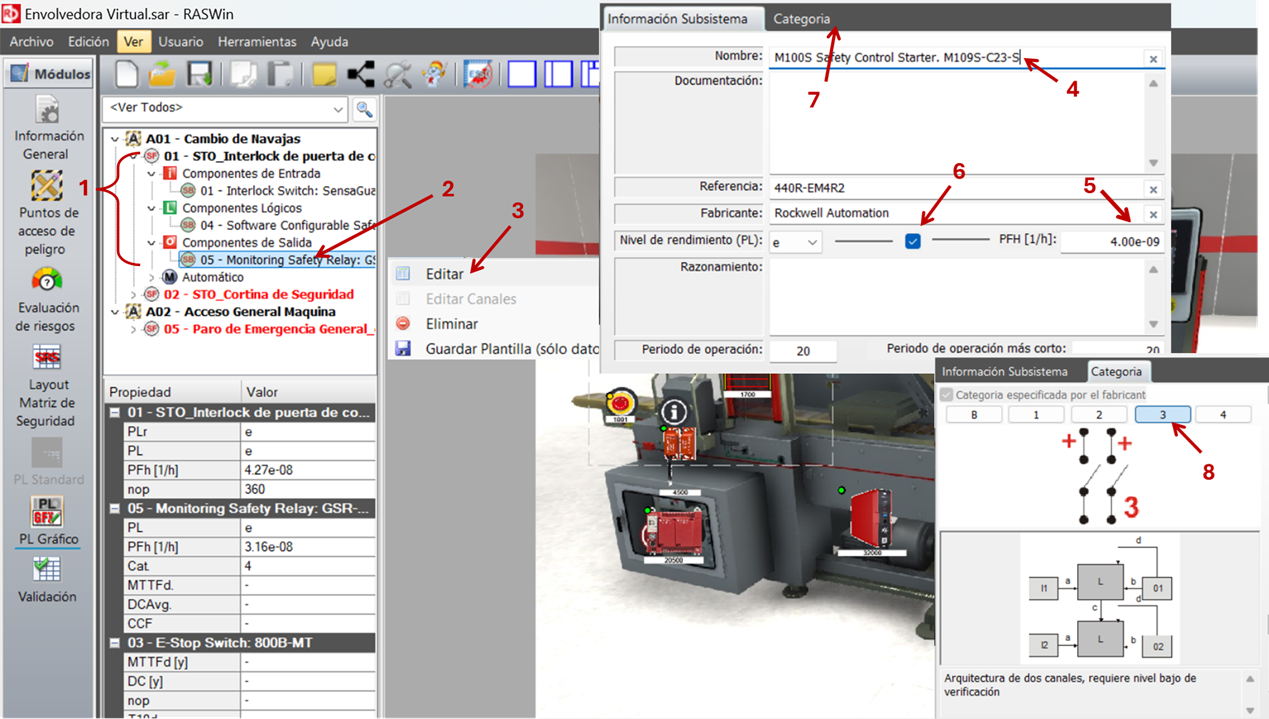Launch the wizard mascot icon
The height and width of the screenshot is (719, 1269).
click(434, 74)
